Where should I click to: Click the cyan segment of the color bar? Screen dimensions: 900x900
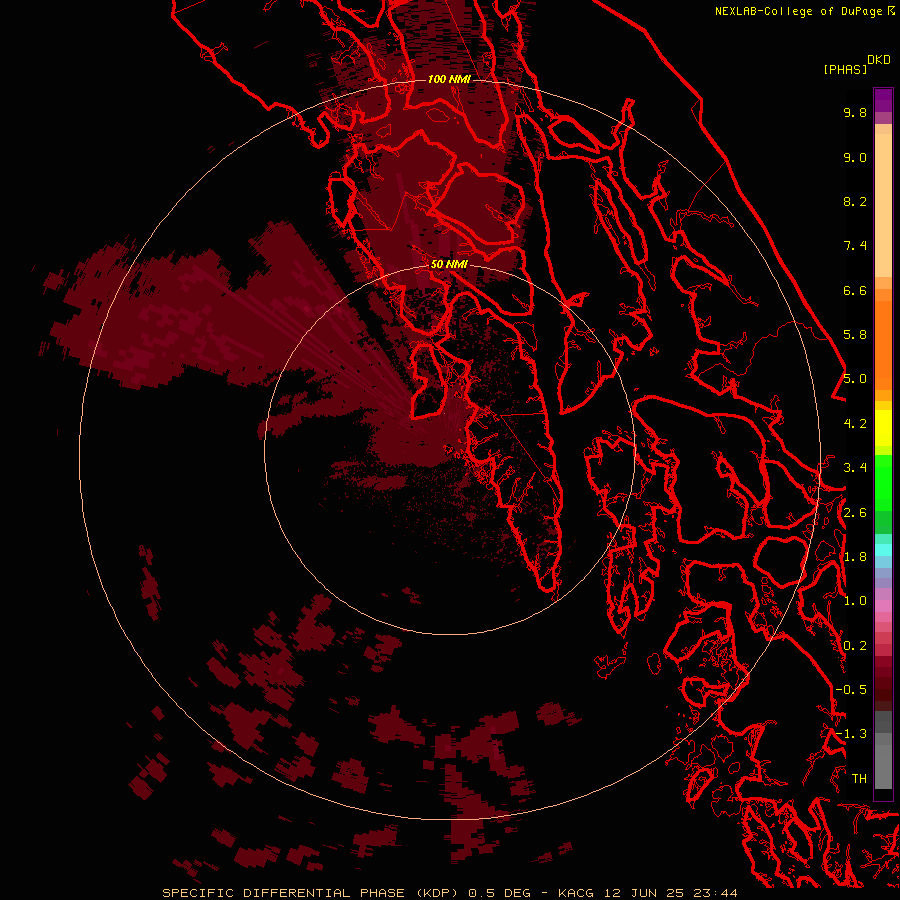(883, 549)
